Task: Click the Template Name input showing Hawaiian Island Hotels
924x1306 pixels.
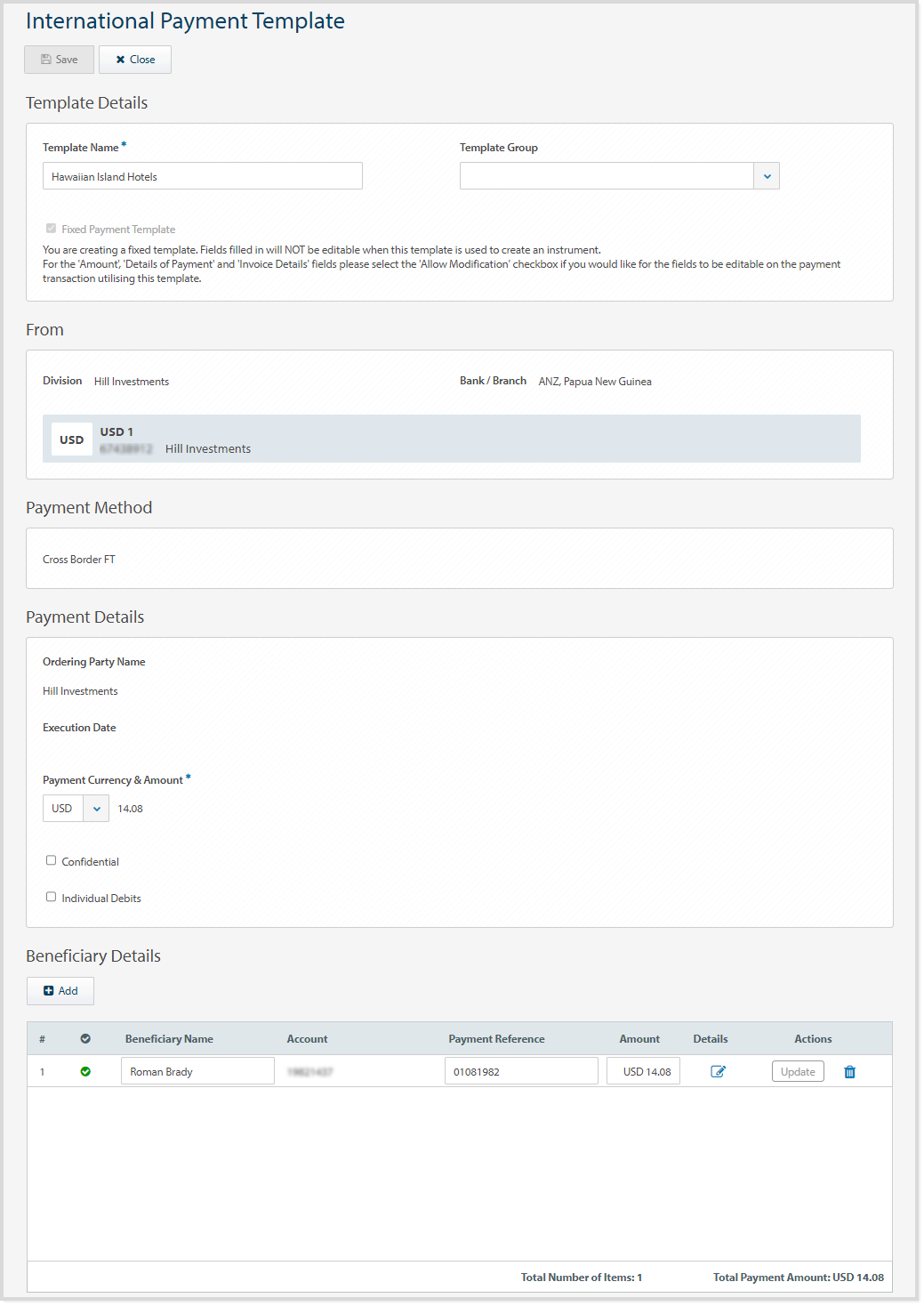Action: [202, 175]
